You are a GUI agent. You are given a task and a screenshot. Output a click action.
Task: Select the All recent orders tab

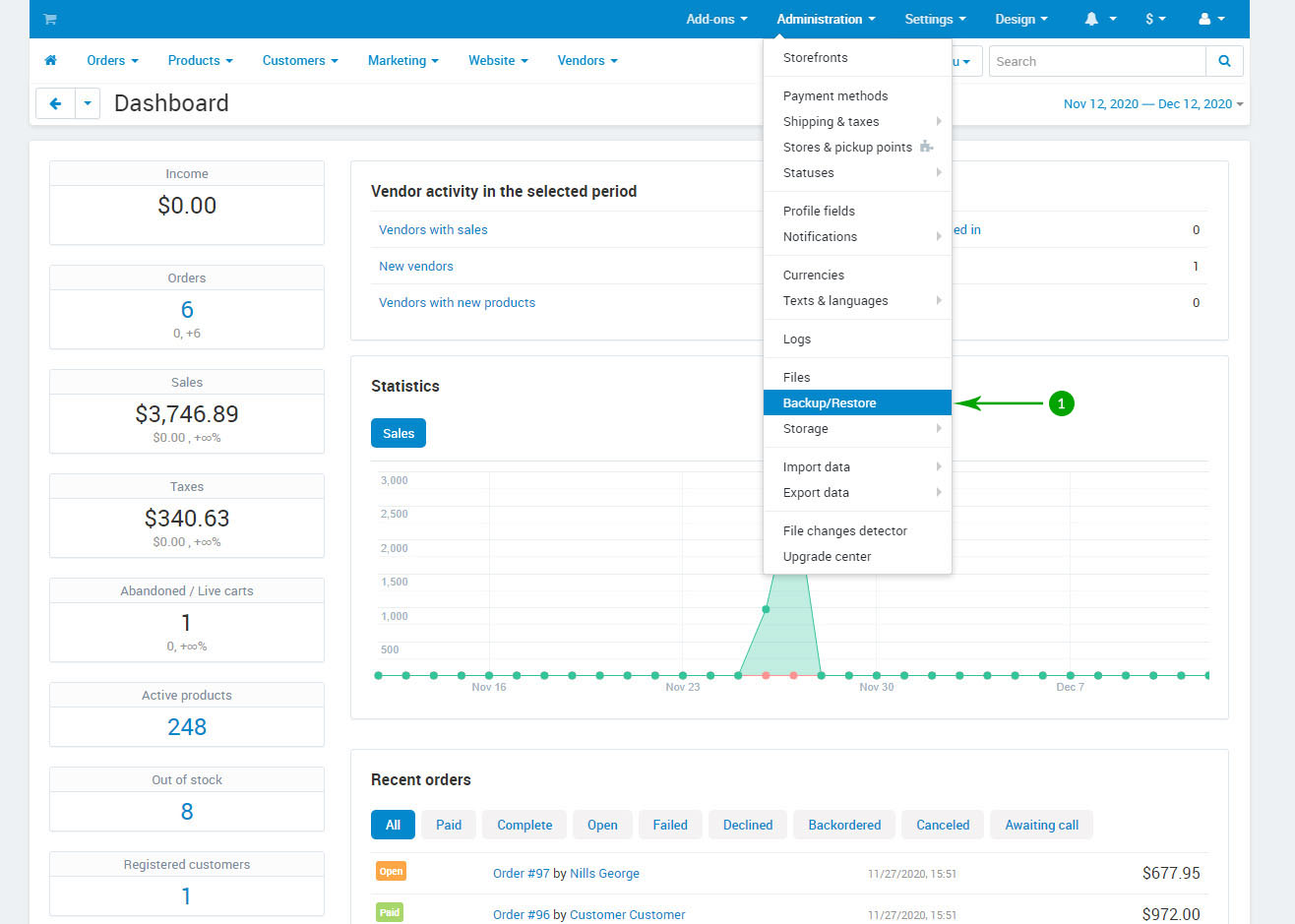(x=393, y=825)
